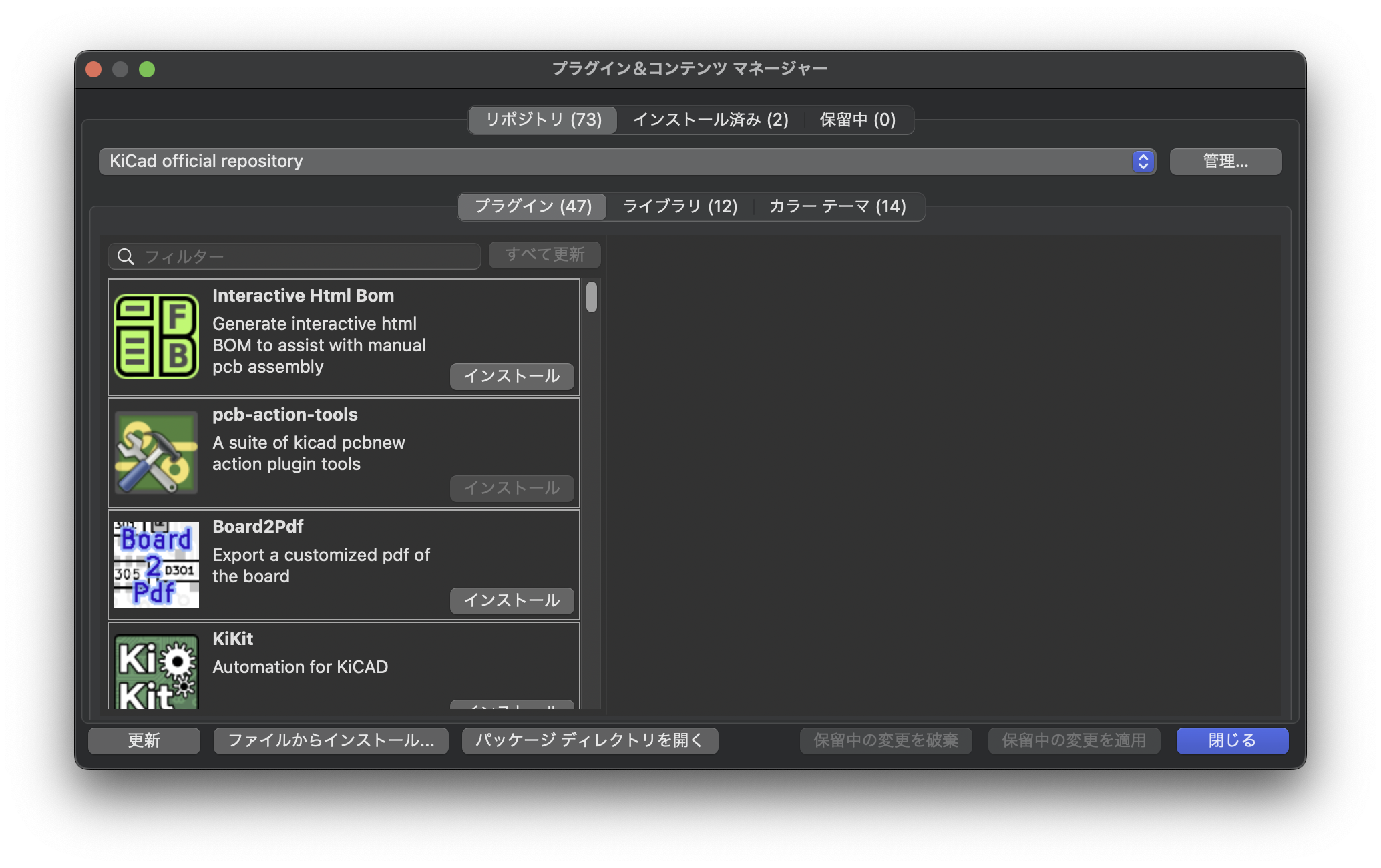Viewport: 1381px width, 868px height.
Task: Select the Board2Pdf title text
Action: pyautogui.click(x=258, y=527)
